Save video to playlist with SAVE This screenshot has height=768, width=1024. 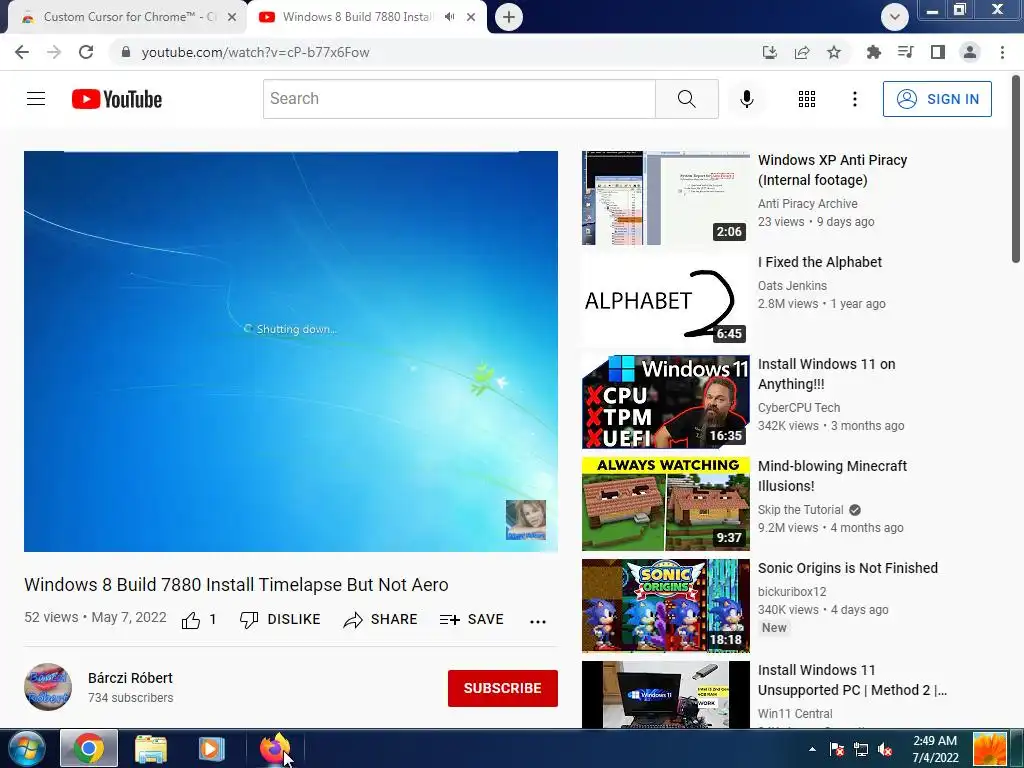472,620
